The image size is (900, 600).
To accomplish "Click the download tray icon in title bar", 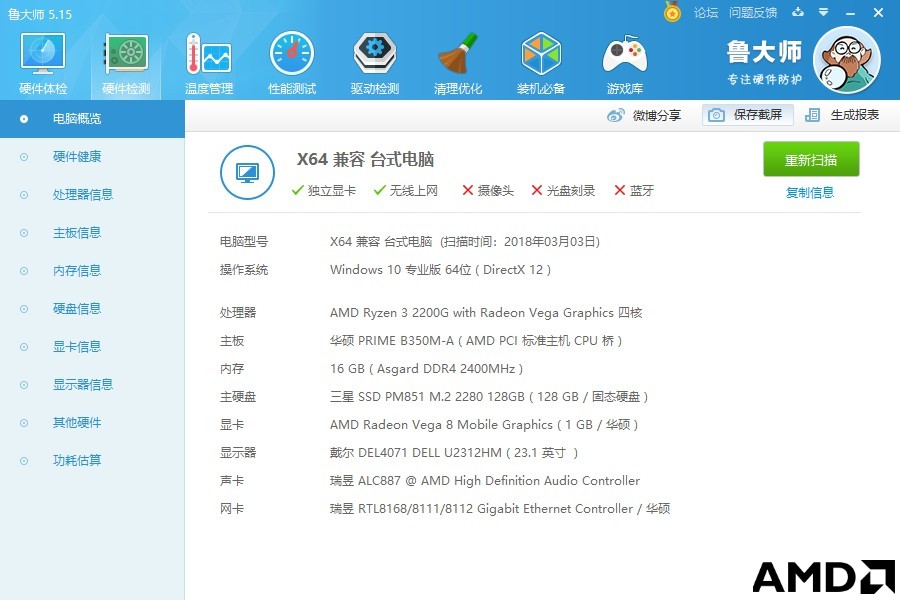I will 798,12.
